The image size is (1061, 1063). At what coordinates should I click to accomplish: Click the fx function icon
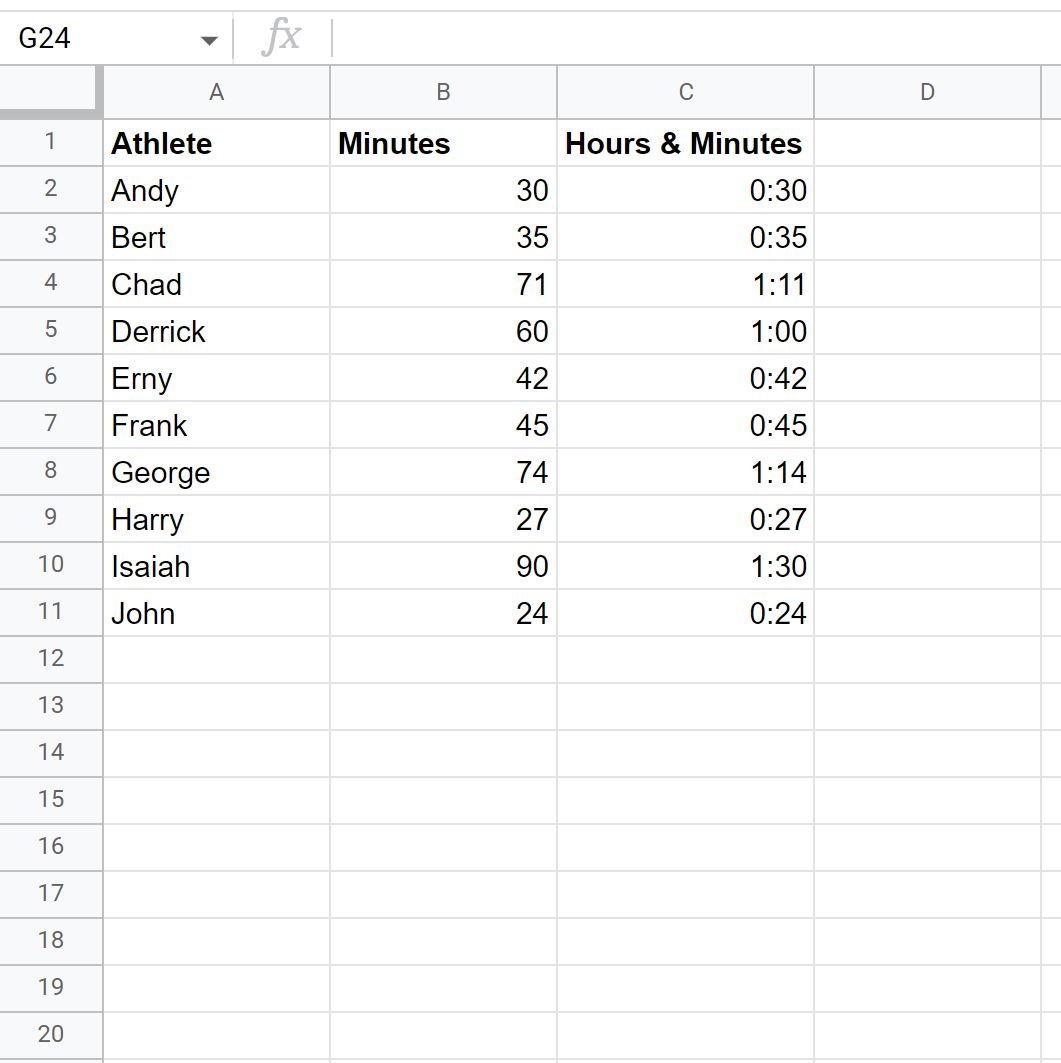[x=281, y=37]
